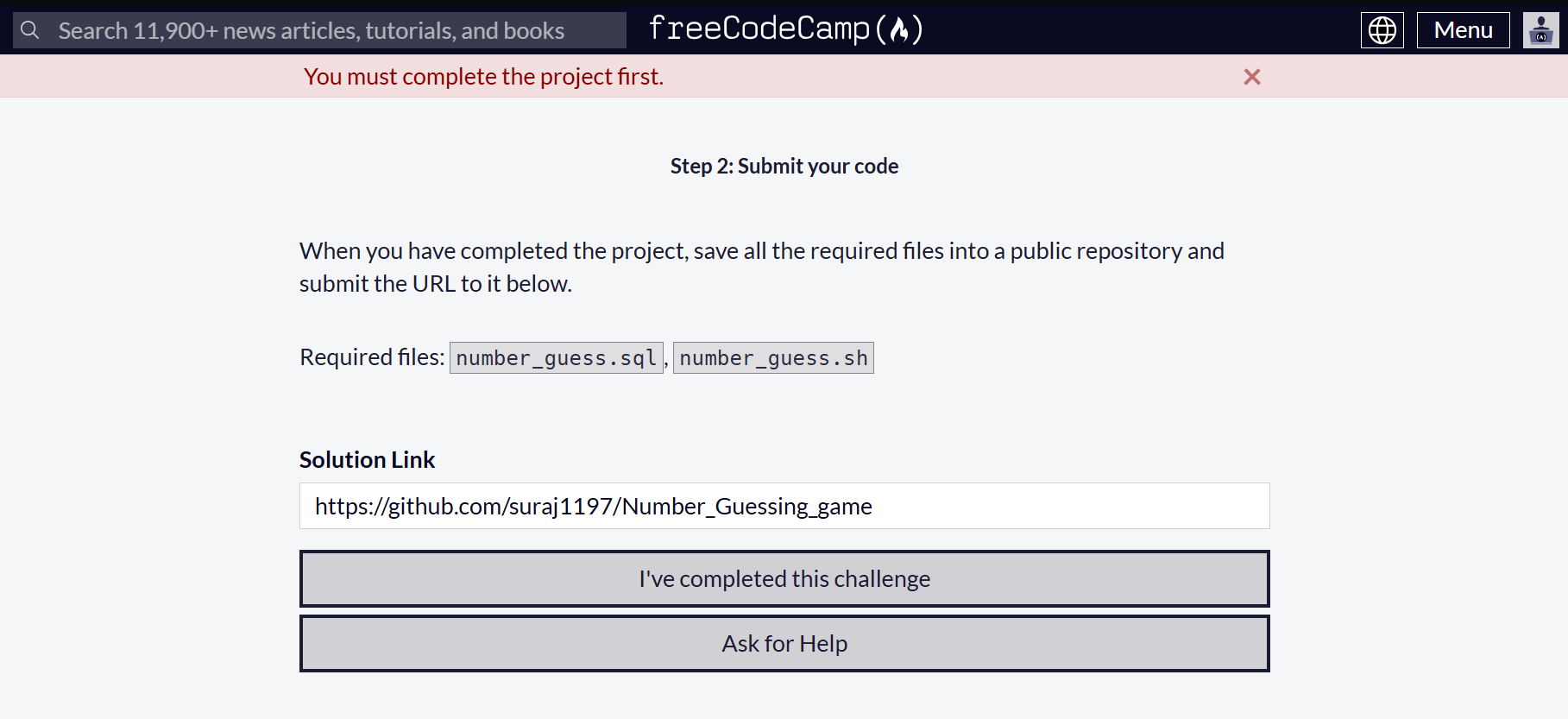Click the magnifying glass search icon
Viewport: 1568px width, 719px height.
point(30,28)
